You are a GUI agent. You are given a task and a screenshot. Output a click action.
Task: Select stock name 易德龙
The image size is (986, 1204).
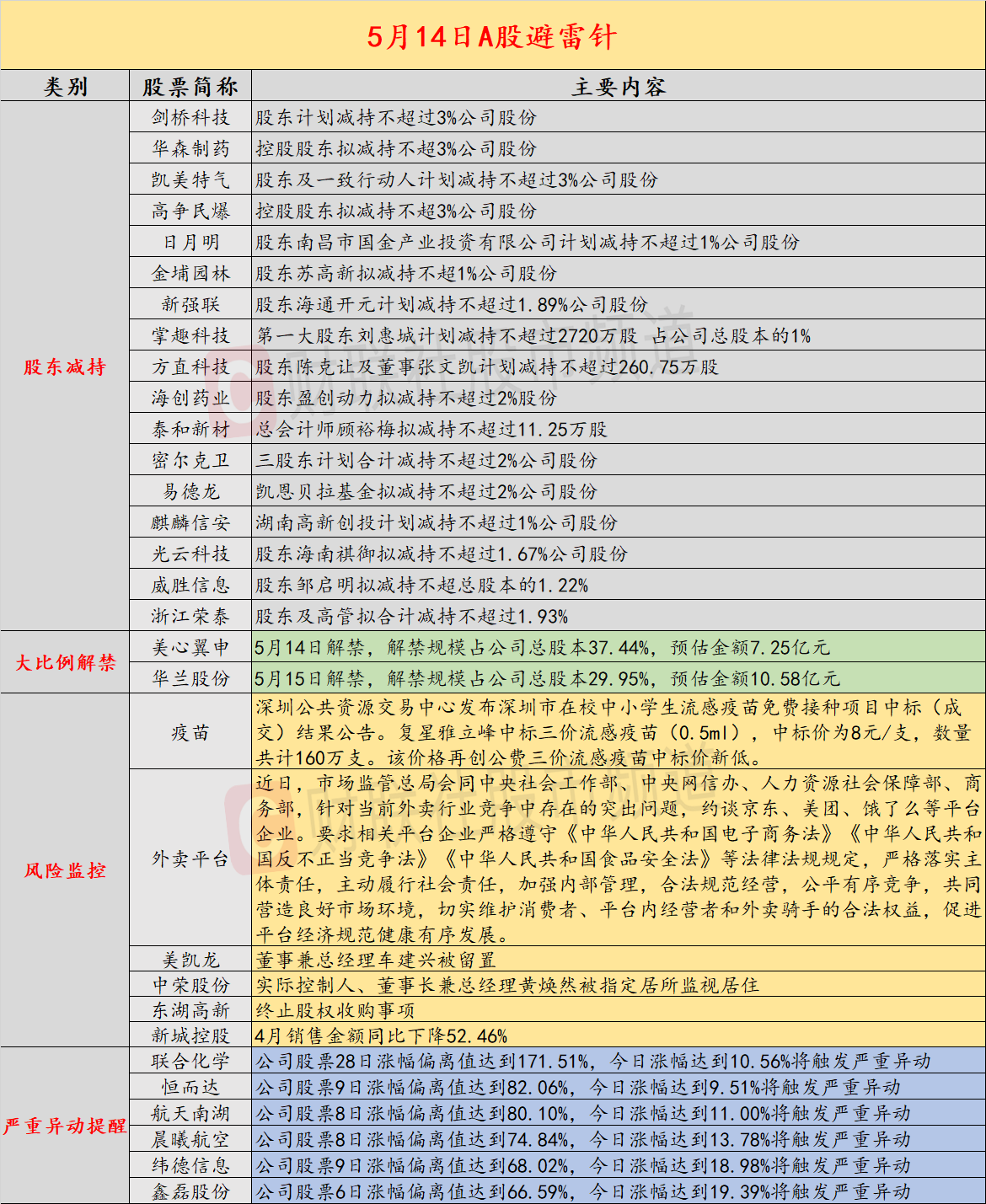(190, 491)
